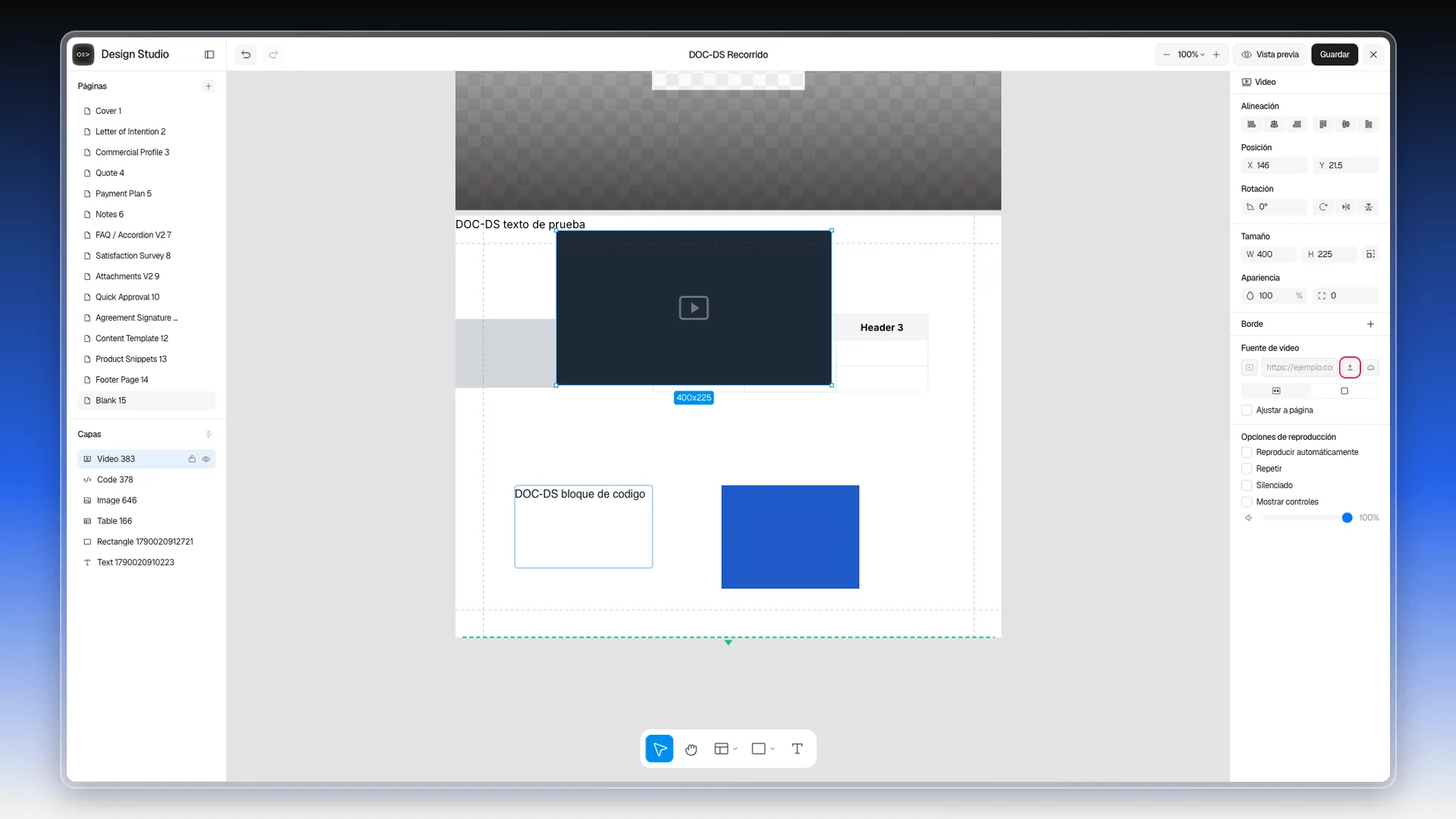The width and height of the screenshot is (1456, 819).
Task: Choose the Text tool in bottom toolbar
Action: tap(797, 749)
